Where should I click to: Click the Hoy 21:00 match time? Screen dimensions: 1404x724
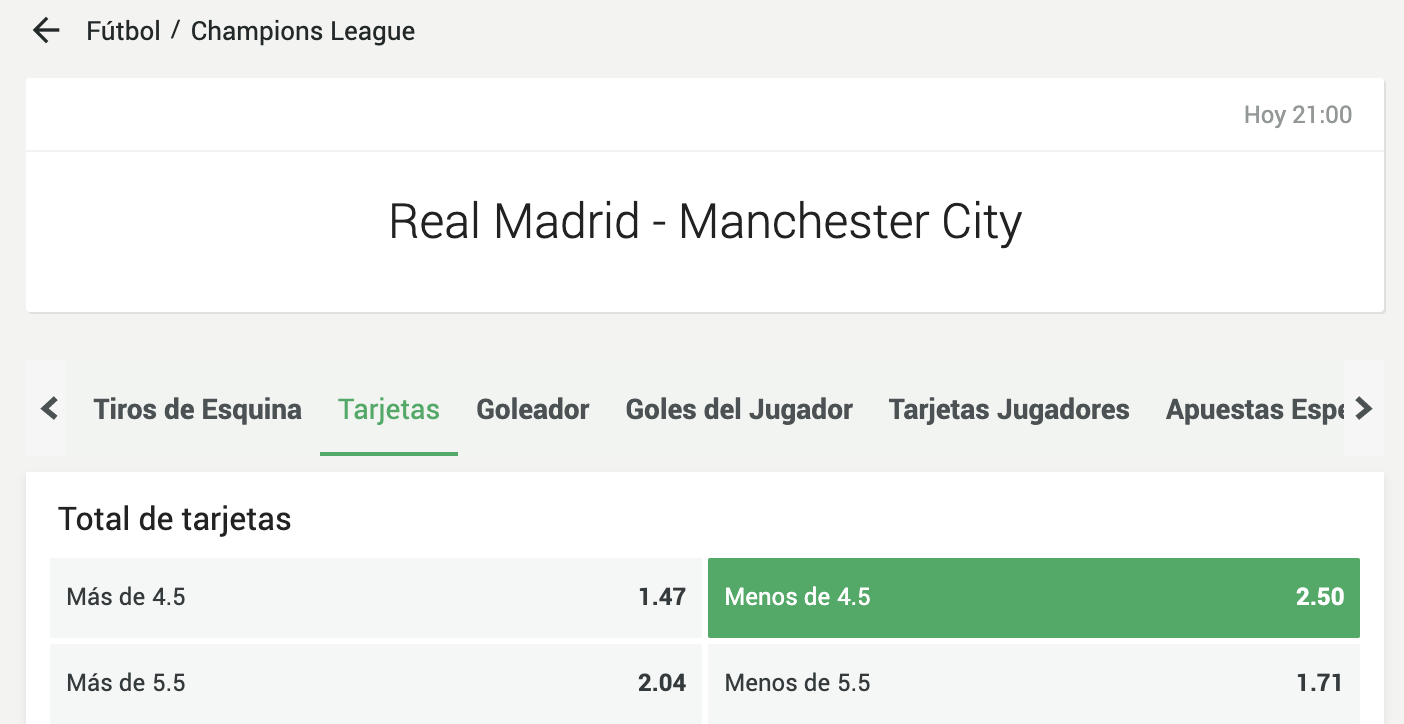pos(1298,115)
